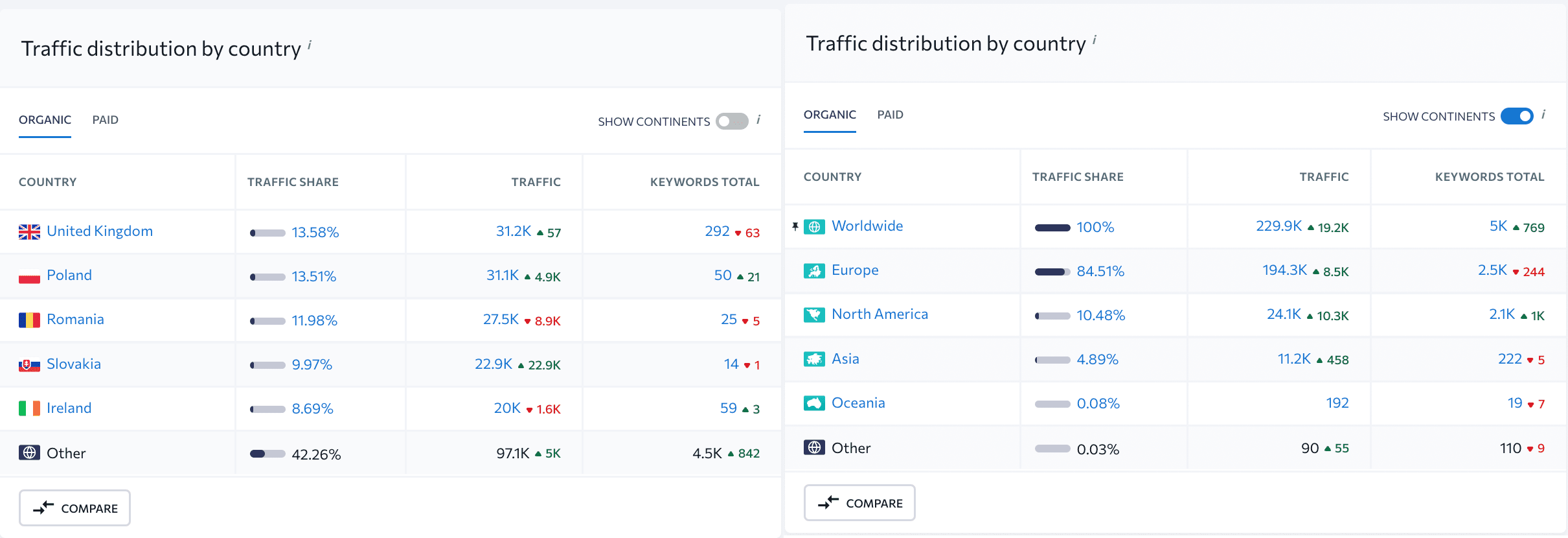Click the 59 keywords value for Ireland
This screenshot has width=1568, height=538.
[729, 408]
